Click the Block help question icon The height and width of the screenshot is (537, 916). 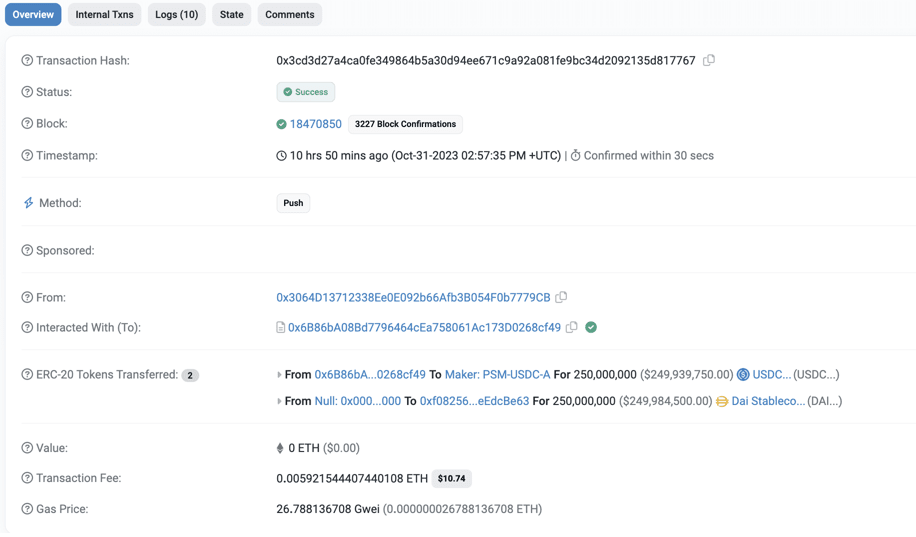[x=27, y=124]
